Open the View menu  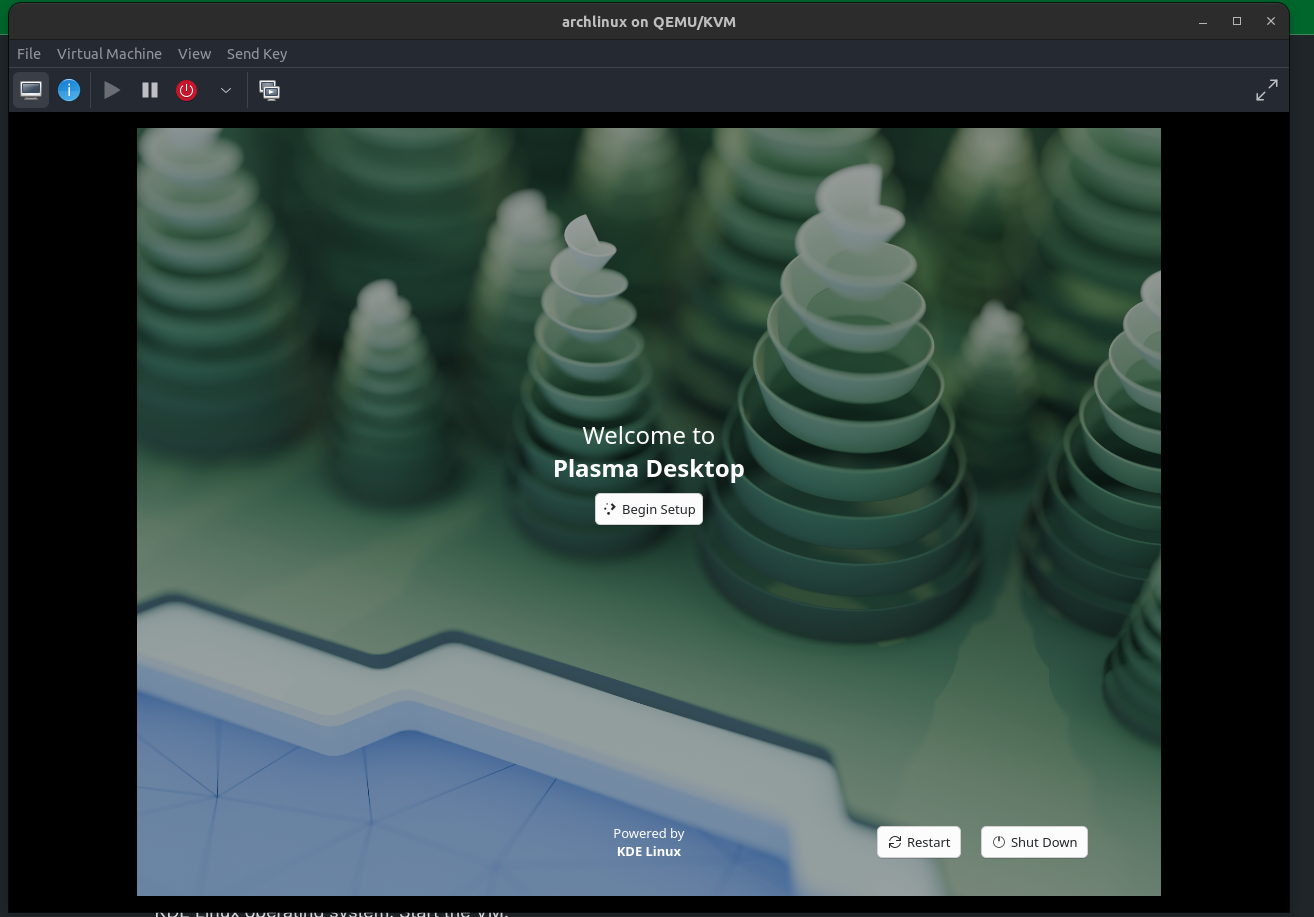point(194,54)
